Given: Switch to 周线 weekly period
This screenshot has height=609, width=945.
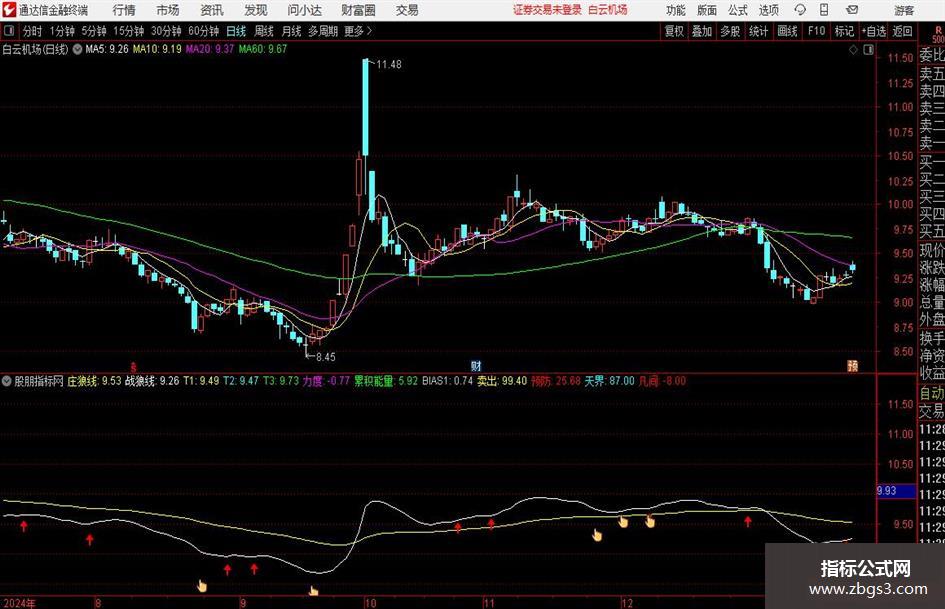Looking at the screenshot, I should point(264,31).
